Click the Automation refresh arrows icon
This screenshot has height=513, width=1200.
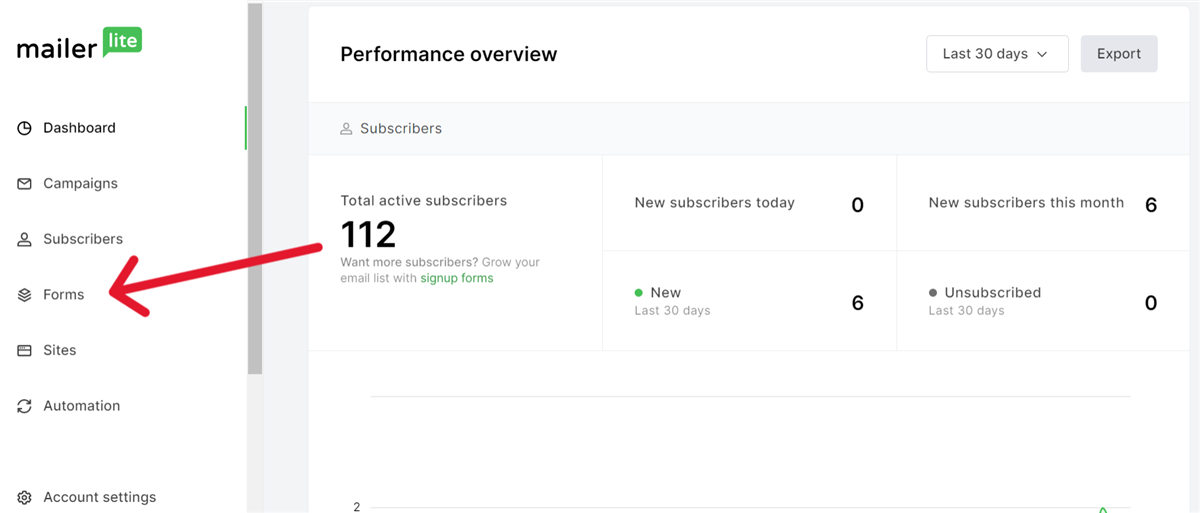(25, 406)
